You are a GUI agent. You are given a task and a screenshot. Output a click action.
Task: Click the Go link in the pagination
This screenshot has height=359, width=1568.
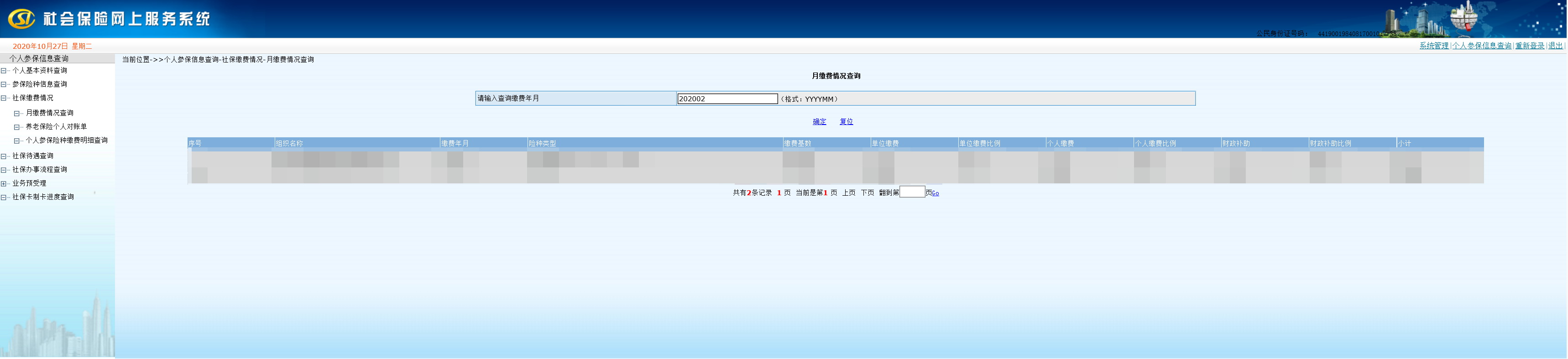tap(936, 193)
